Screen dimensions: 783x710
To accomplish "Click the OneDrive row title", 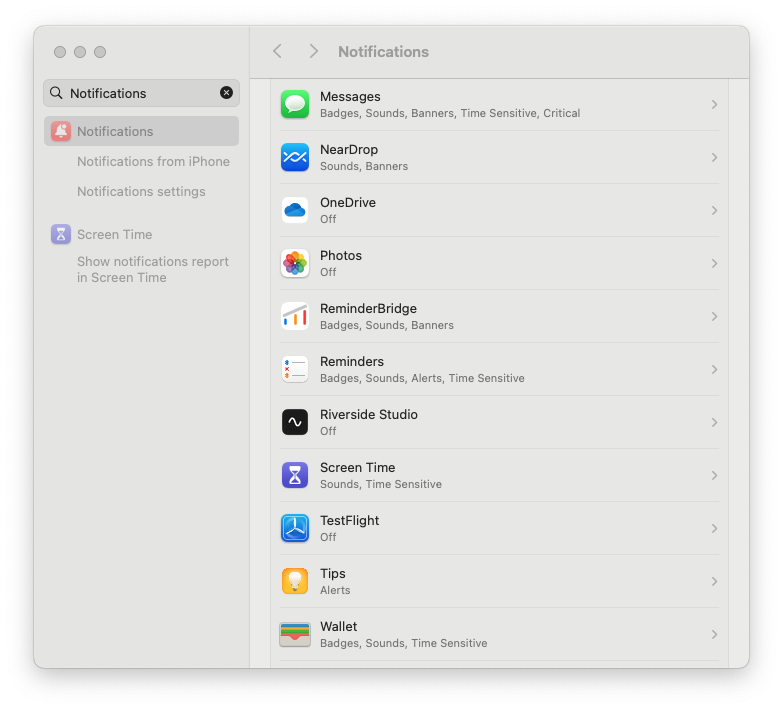I will tap(348, 202).
